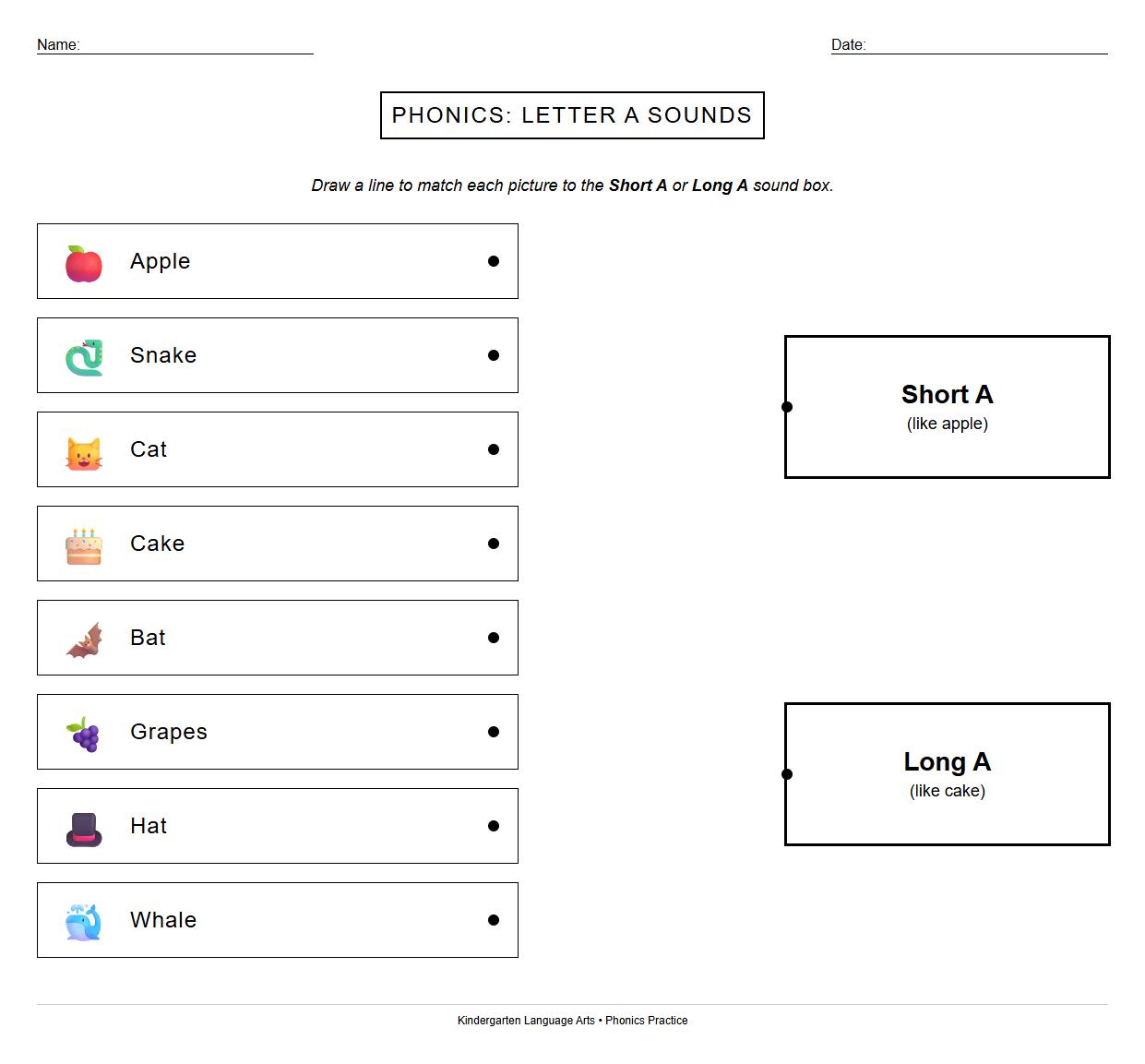Select the connector dot in Cake row
This screenshot has height=1064, width=1145.
point(494,544)
